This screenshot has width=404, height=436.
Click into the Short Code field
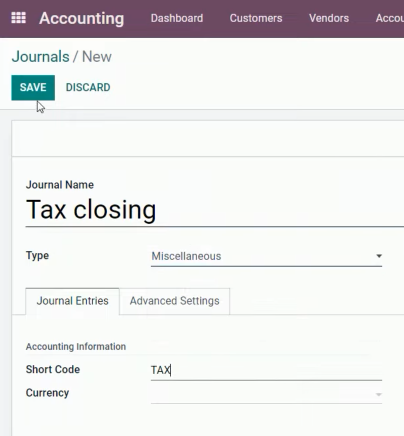tap(266, 370)
